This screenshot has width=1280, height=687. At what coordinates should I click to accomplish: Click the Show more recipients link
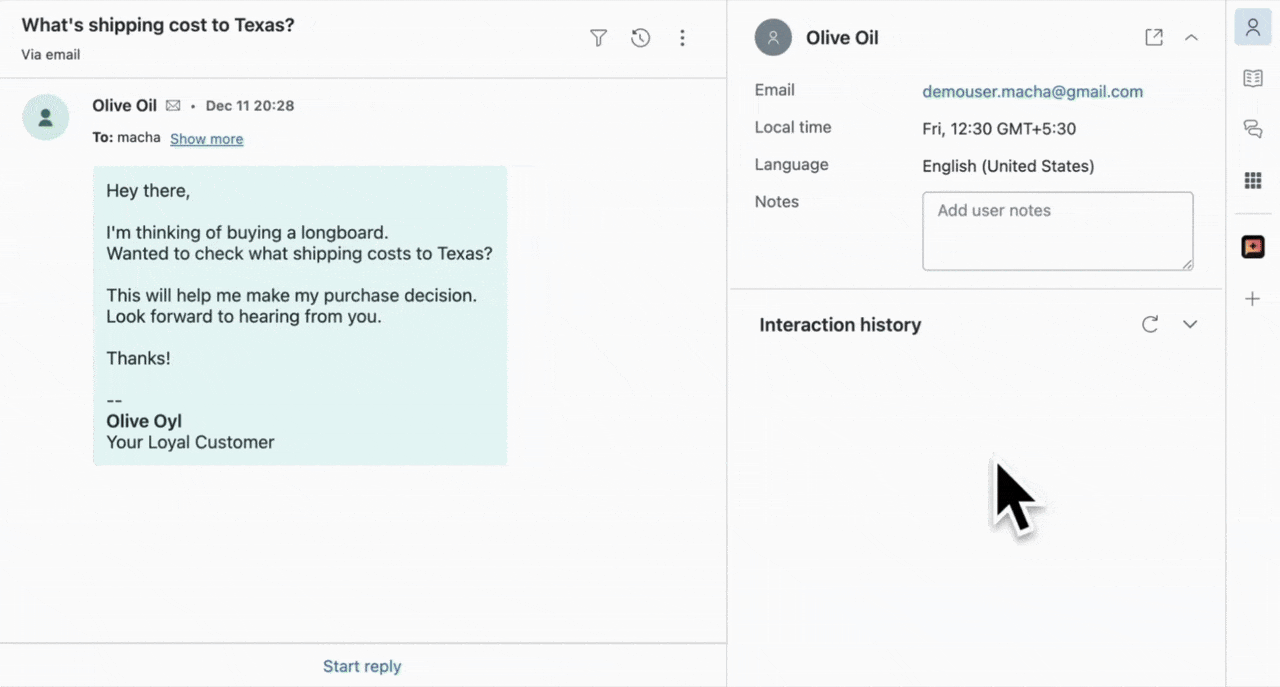pos(206,139)
